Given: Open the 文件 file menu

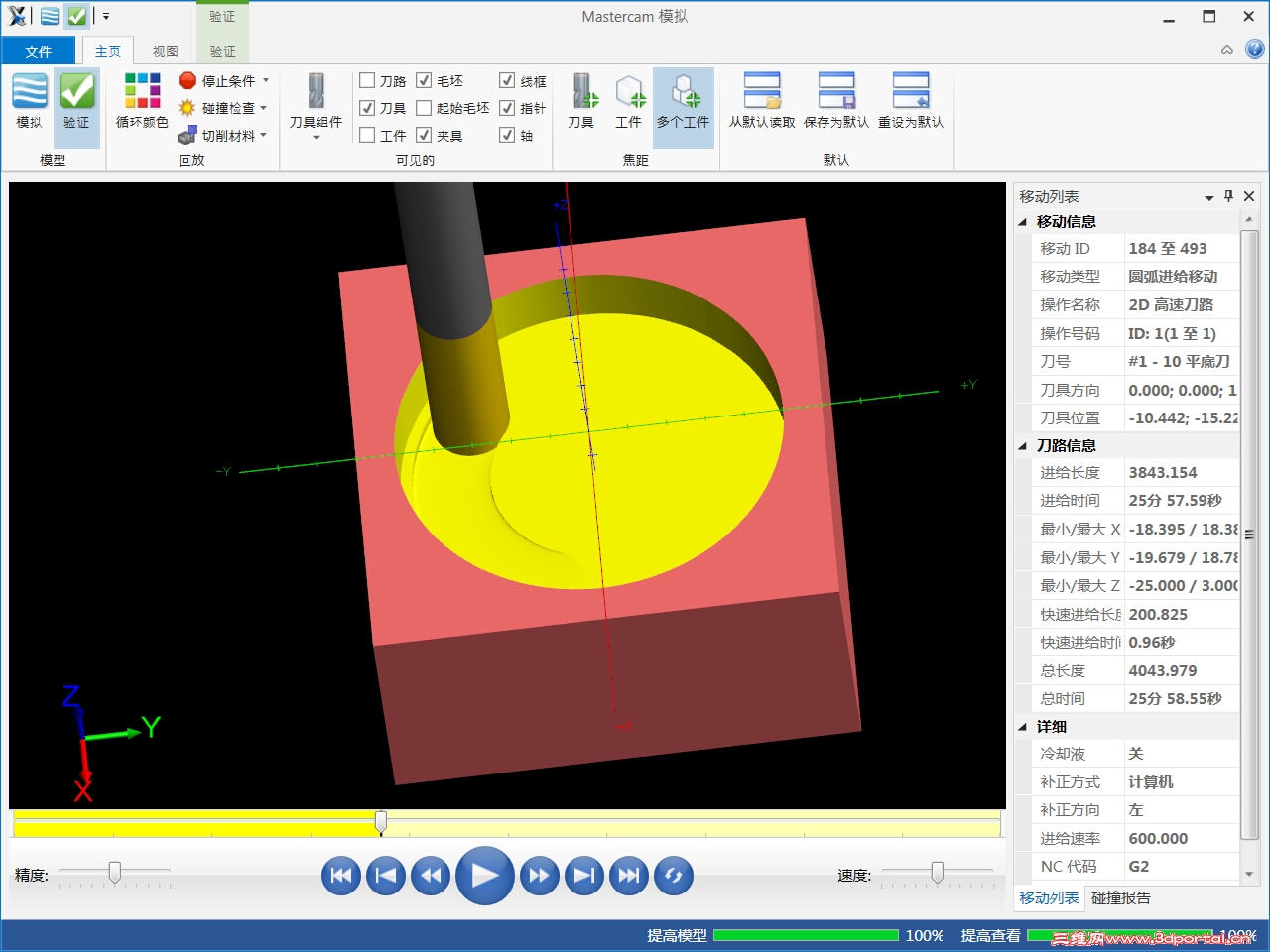Looking at the screenshot, I should tap(39, 51).
